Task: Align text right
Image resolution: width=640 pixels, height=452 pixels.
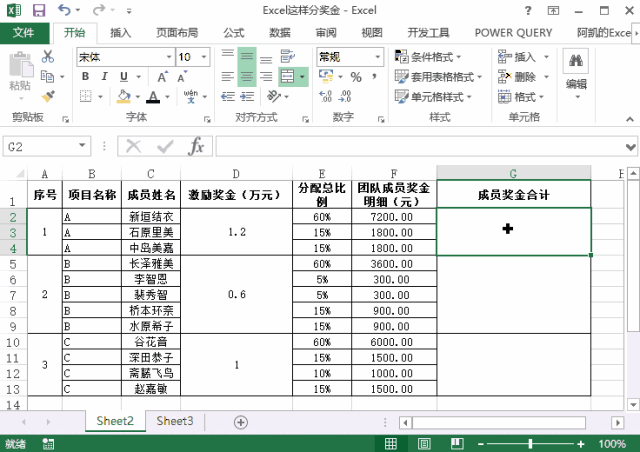Action: [266, 76]
